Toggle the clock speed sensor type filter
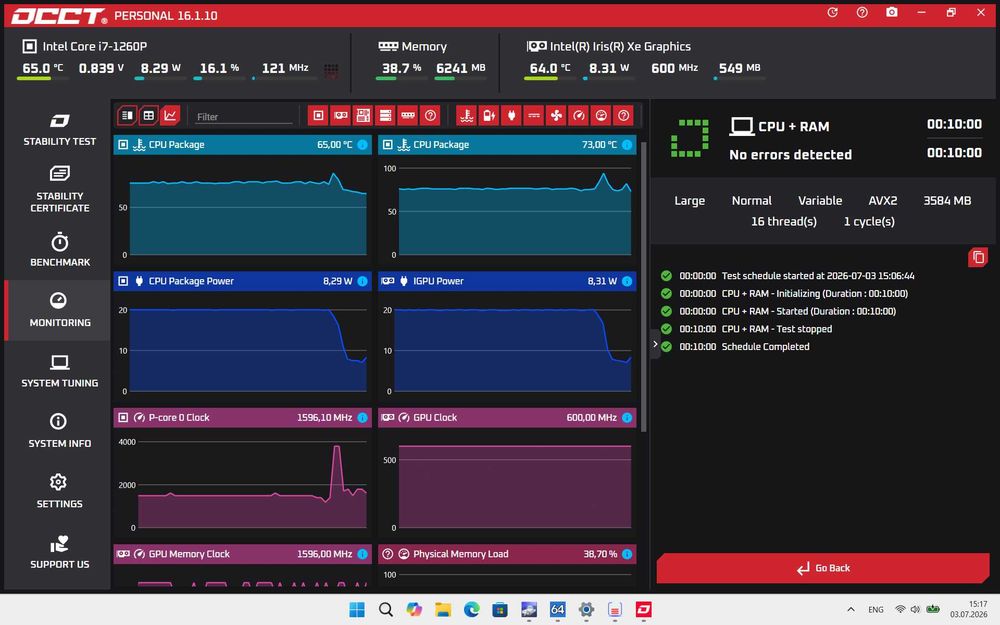Screen dimensions: 1000x625 [x=578, y=115]
